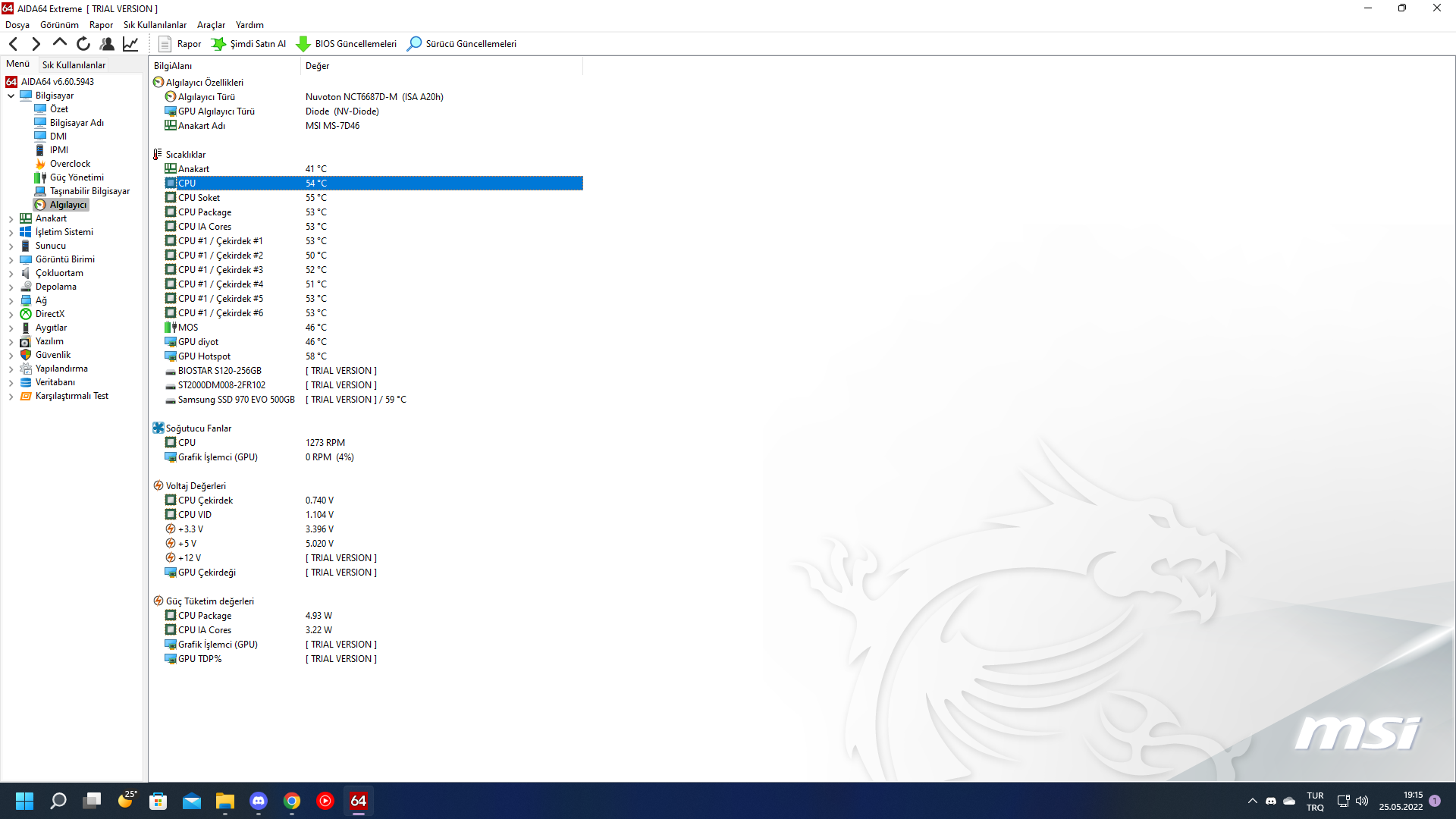Select the Güç Yönetimi tree item

tap(77, 177)
